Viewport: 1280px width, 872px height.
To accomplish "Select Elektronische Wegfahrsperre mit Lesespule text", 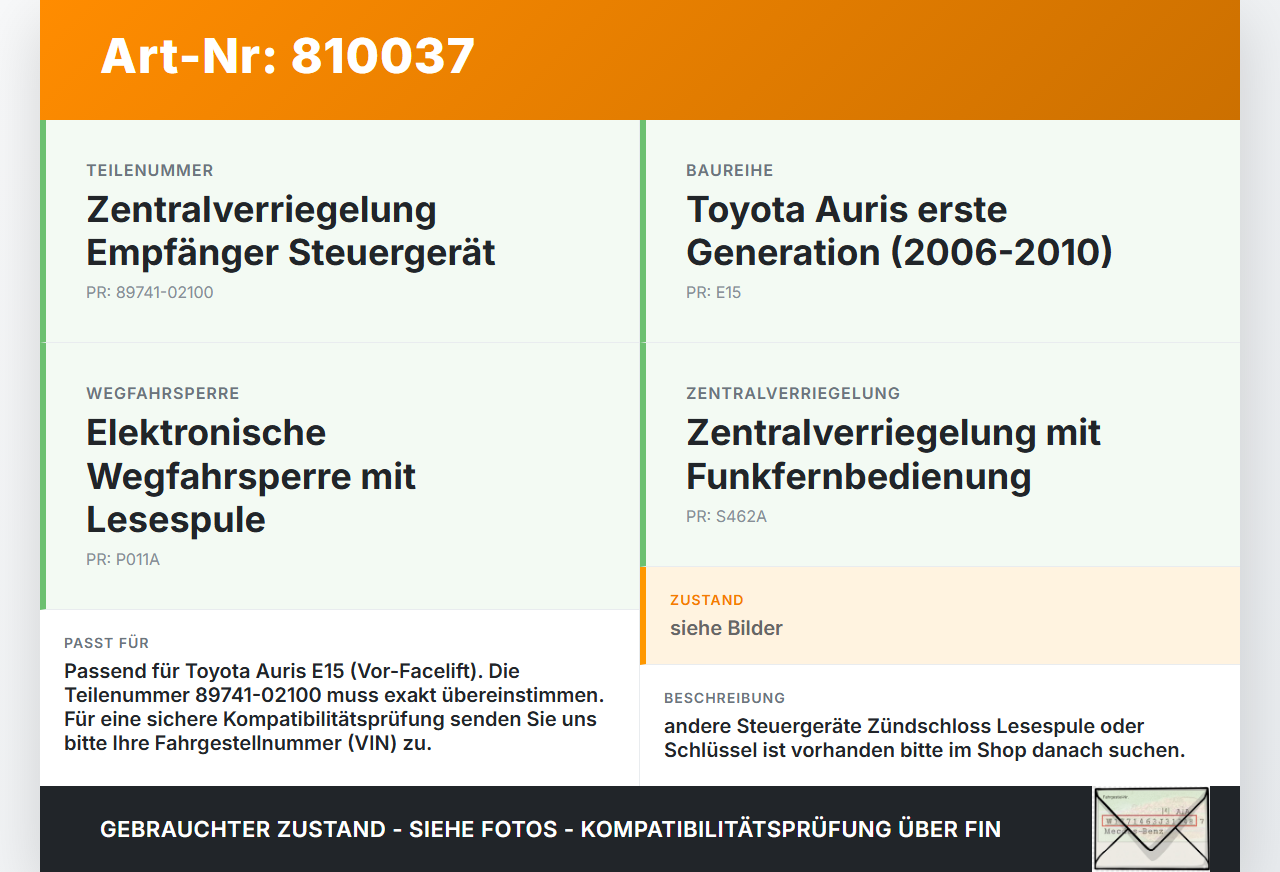I will coord(251,476).
